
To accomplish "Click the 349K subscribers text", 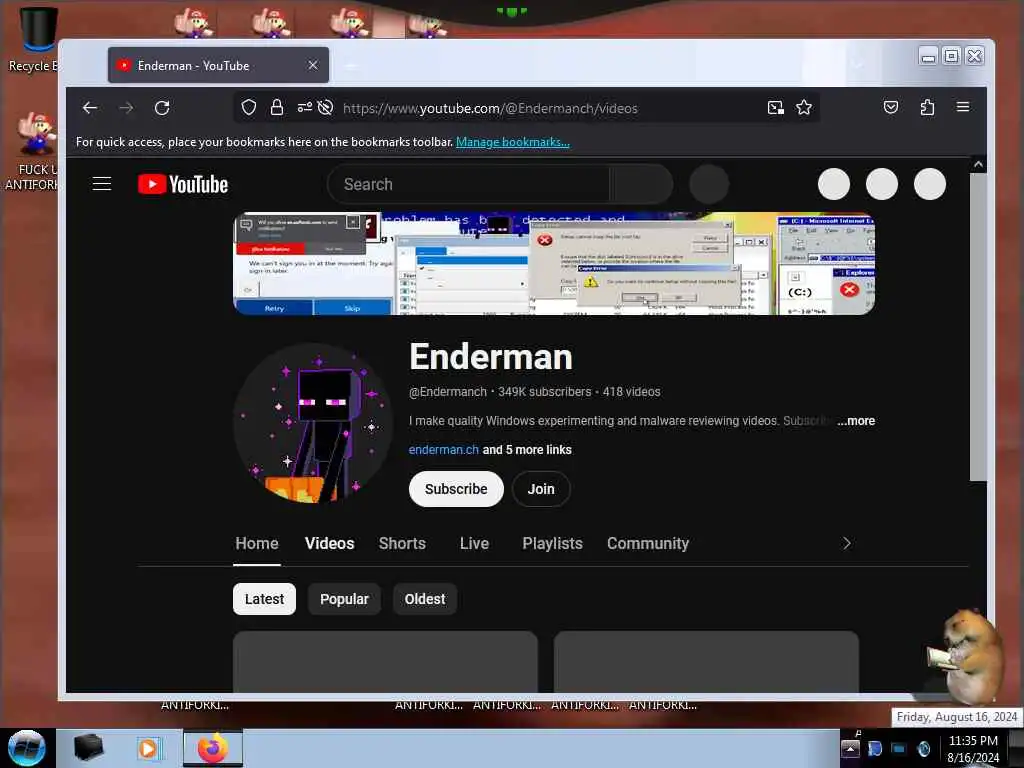I will coord(545,392).
